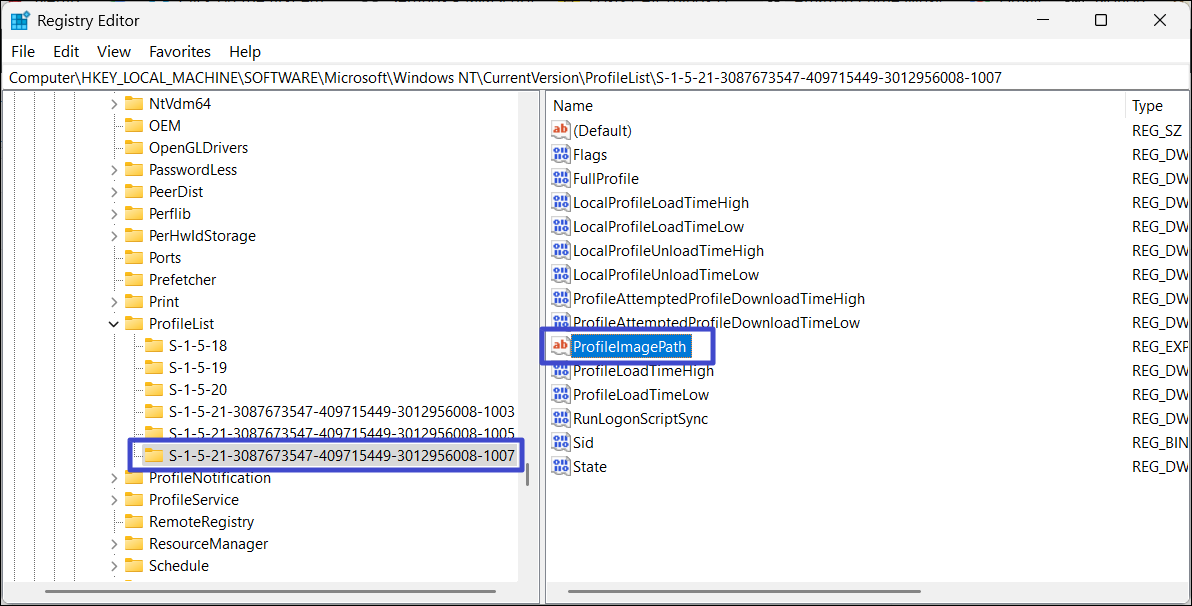This screenshot has width=1192, height=606.
Task: Expand the ProfileNotification key
Action: pyautogui.click(x=114, y=478)
